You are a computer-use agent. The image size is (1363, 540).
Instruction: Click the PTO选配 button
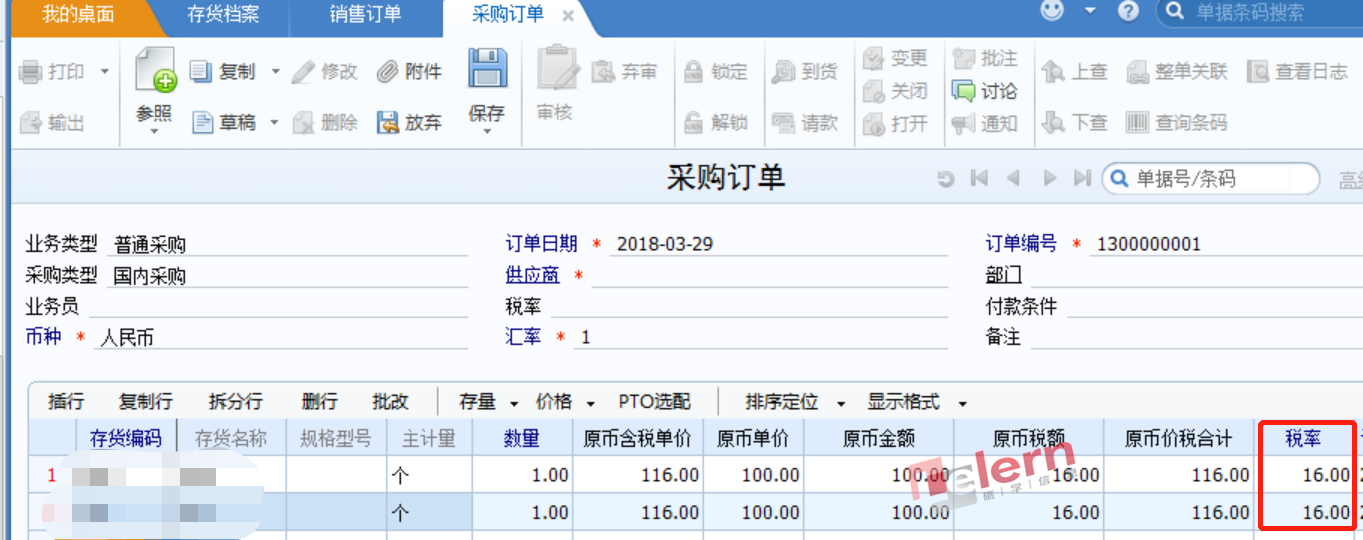coord(655,402)
